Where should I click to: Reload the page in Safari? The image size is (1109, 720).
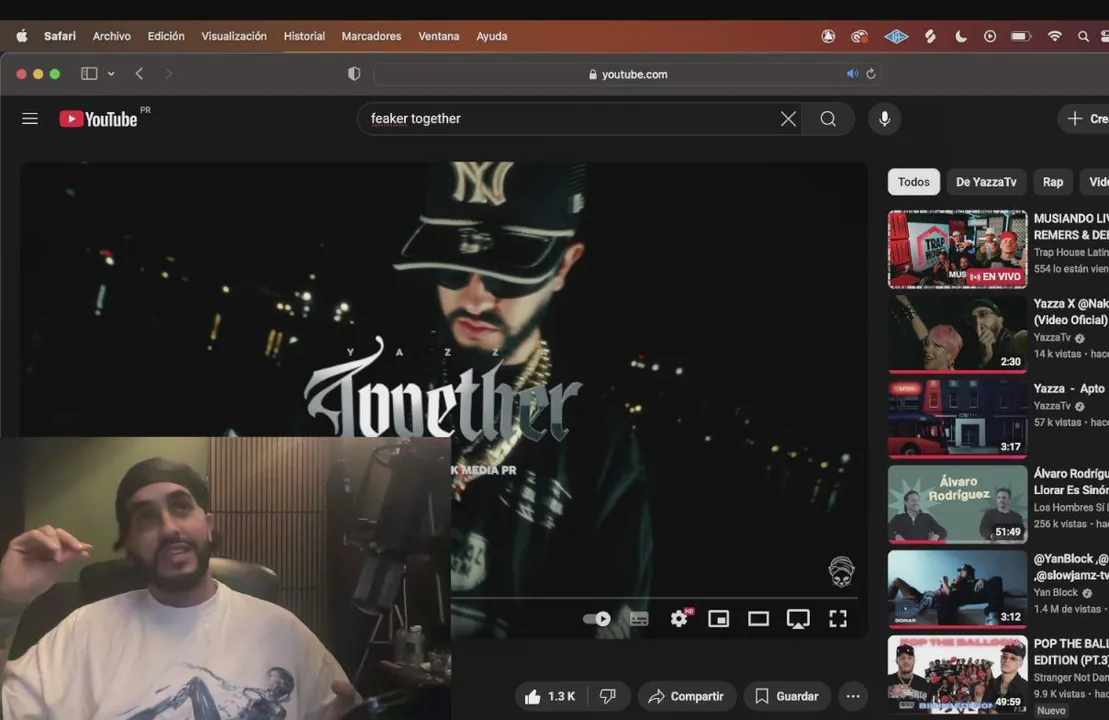[871, 74]
